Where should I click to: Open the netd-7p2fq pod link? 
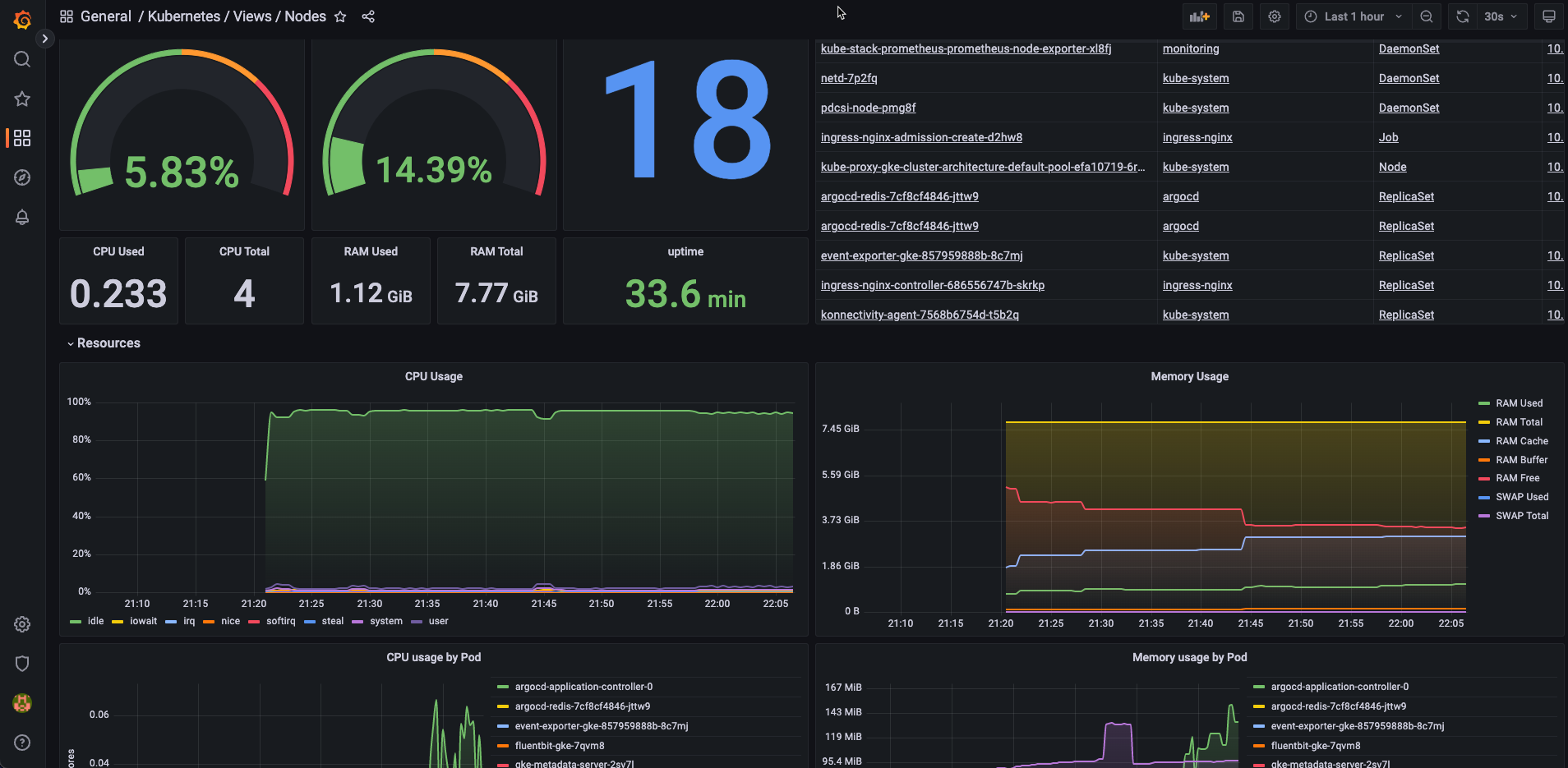849,78
